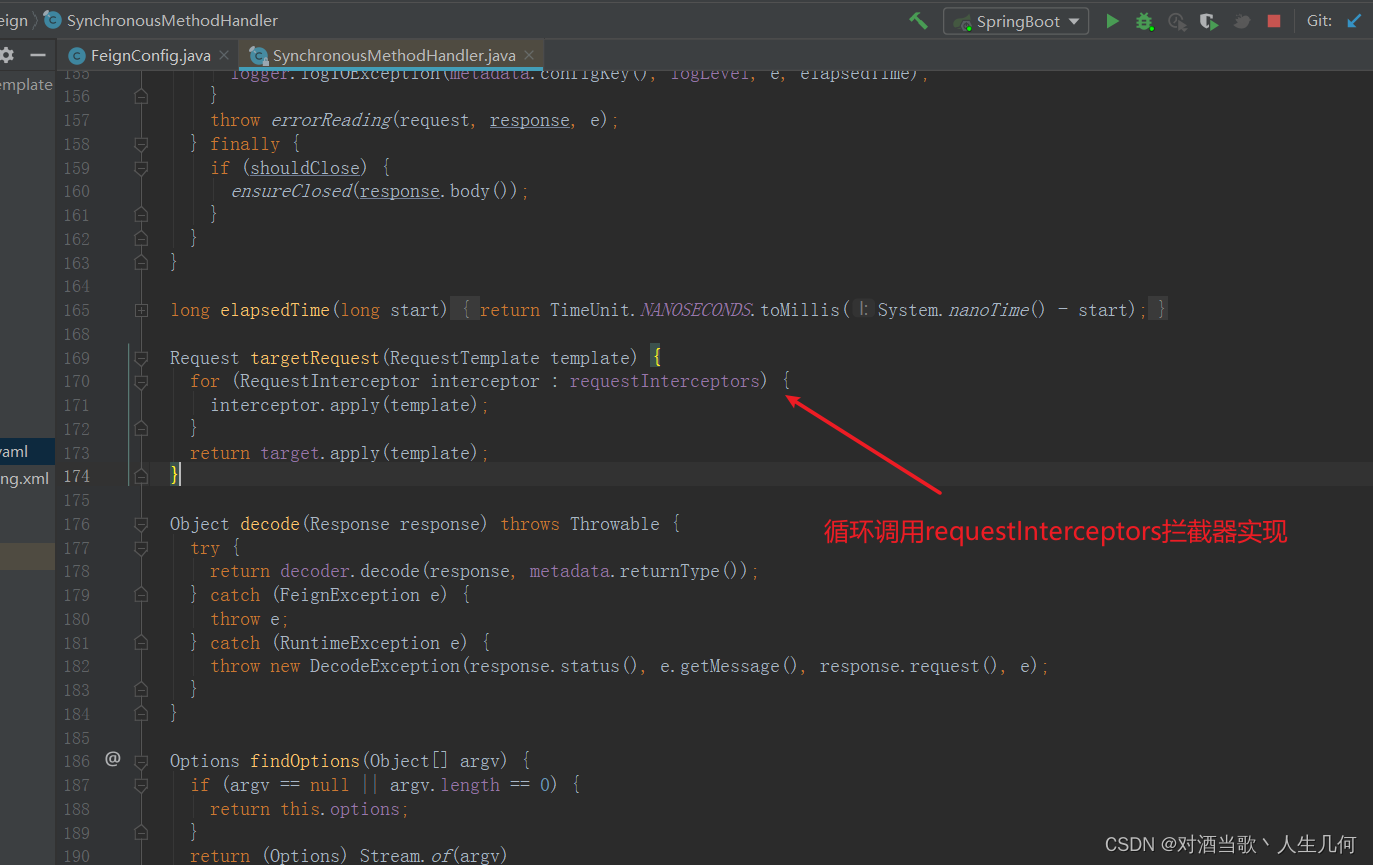Open project panel settings gear icon
The width and height of the screenshot is (1373, 865).
click(7, 55)
